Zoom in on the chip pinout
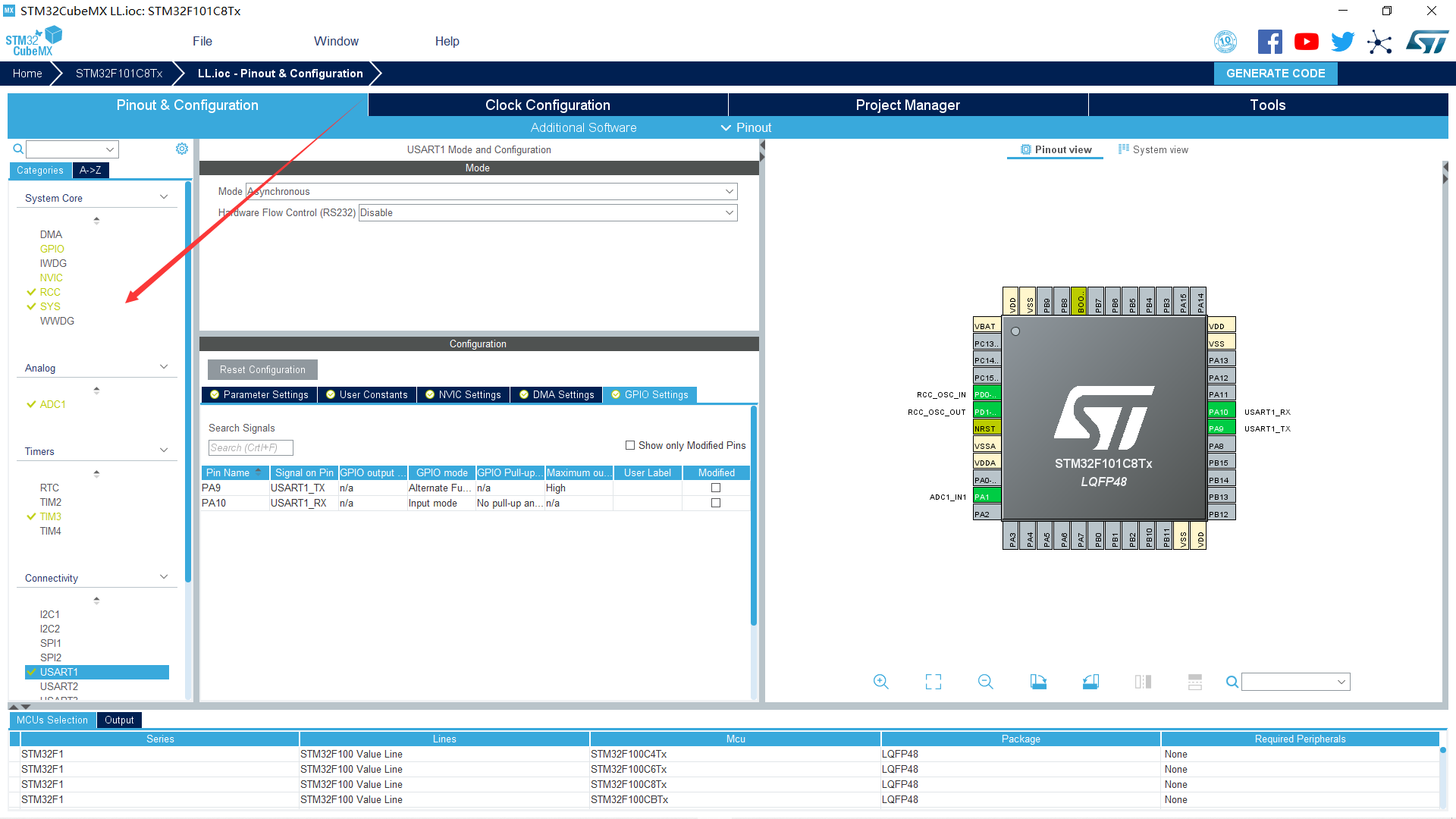The width and height of the screenshot is (1456, 819). tap(880, 682)
